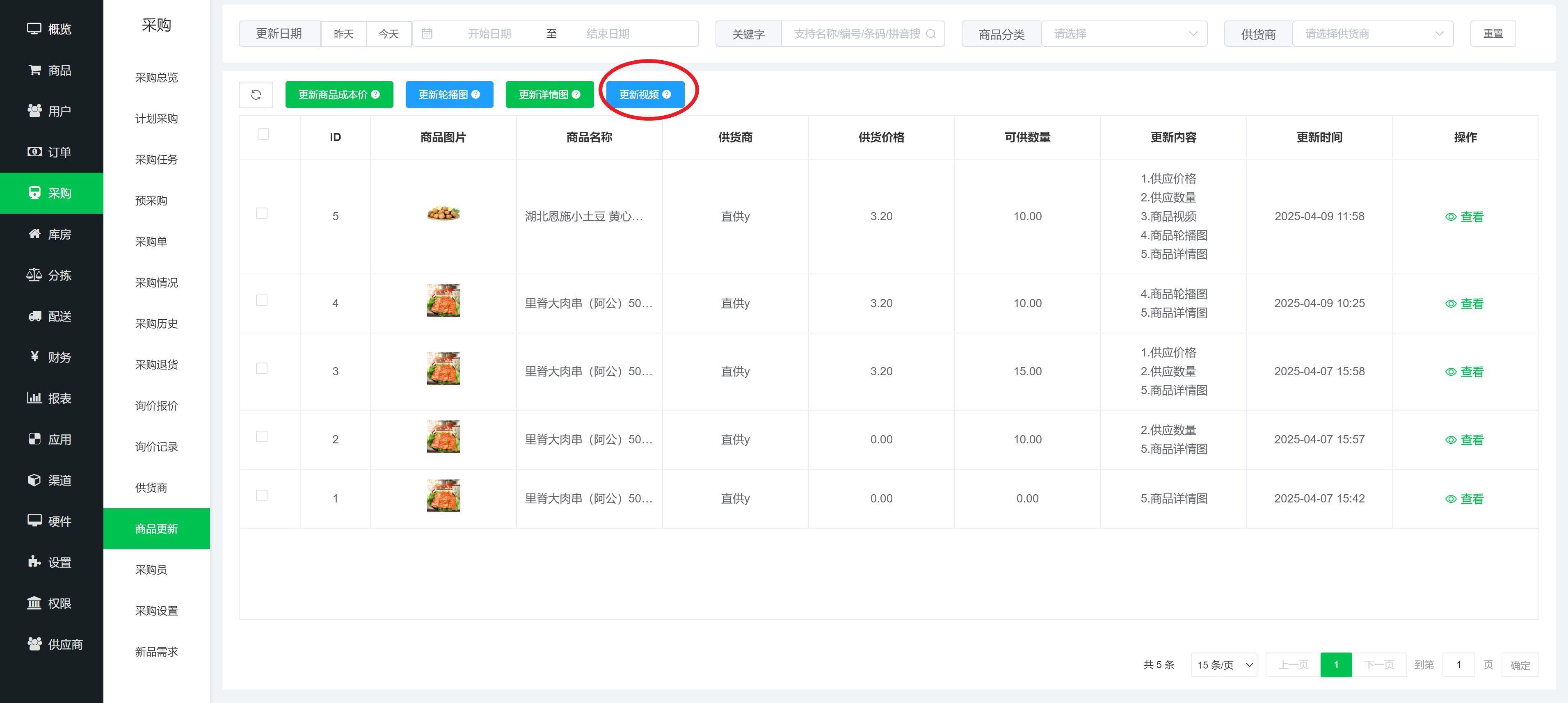
Task: Click help icon on 更新轮播图 button
Action: [476, 94]
